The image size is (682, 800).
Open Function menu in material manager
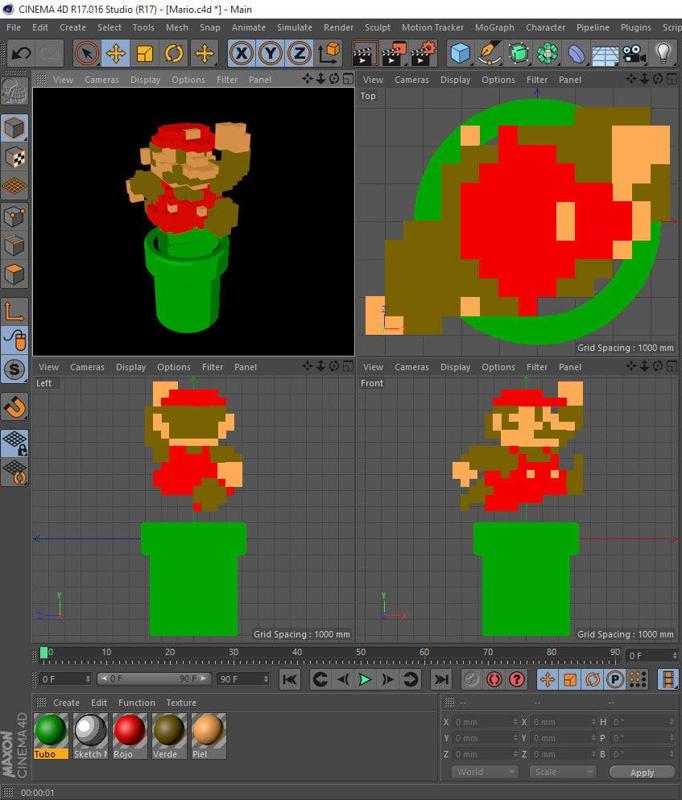[136, 703]
